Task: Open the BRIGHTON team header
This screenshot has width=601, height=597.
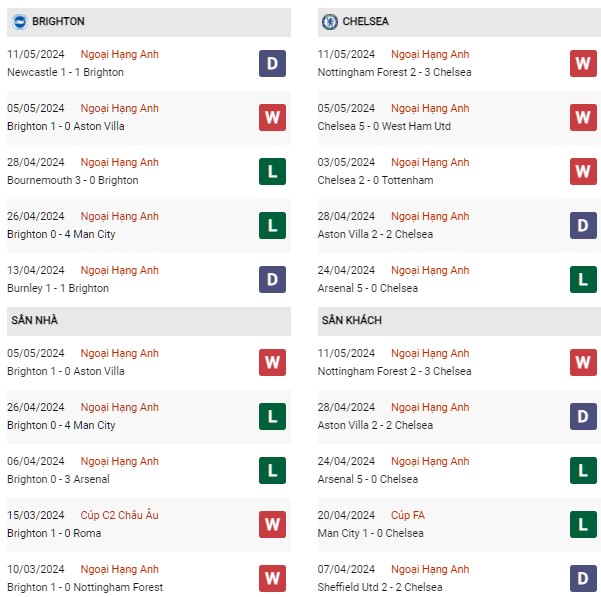Action: [149, 22]
